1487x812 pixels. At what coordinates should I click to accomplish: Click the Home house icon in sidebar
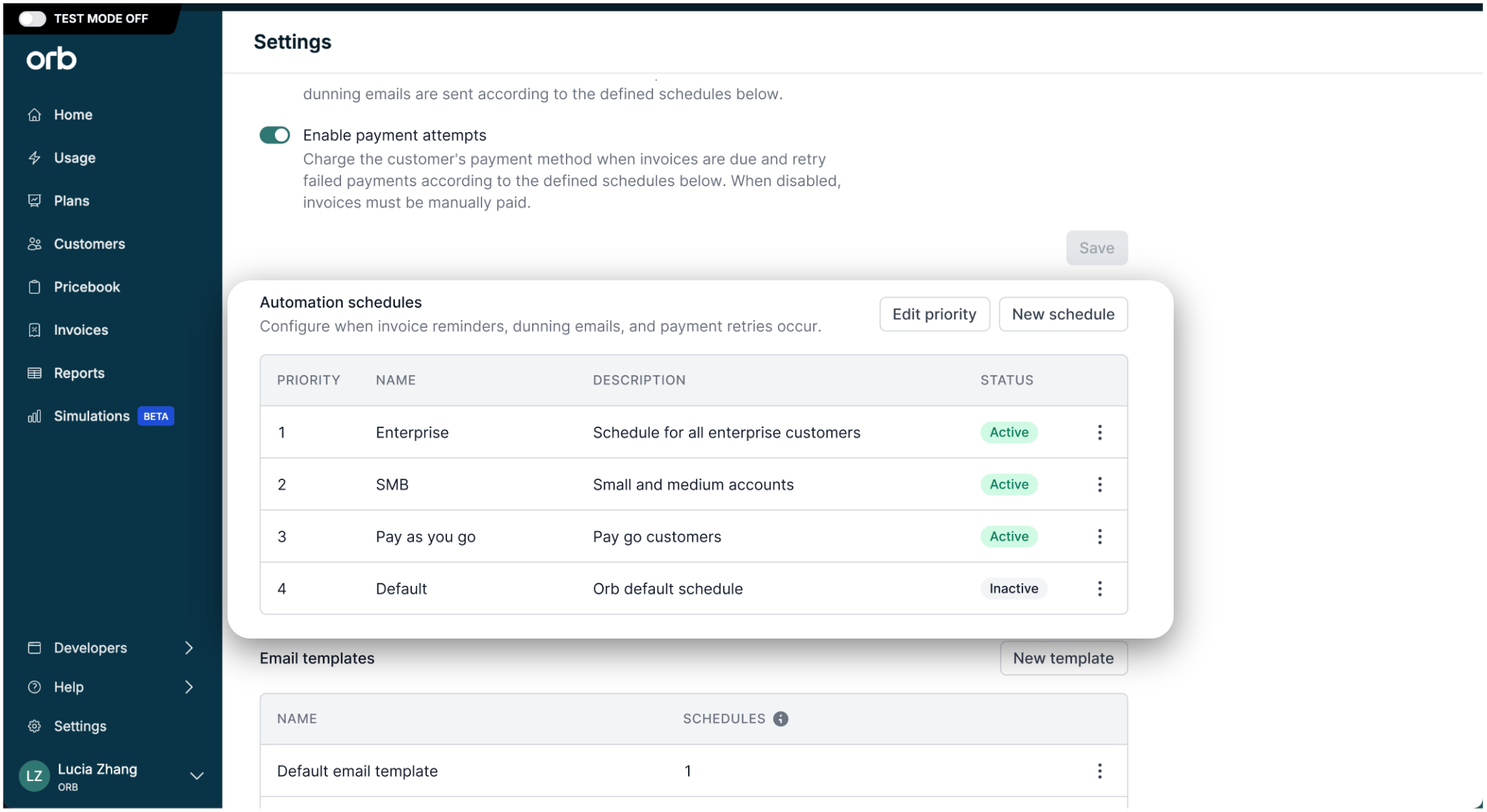coord(34,115)
